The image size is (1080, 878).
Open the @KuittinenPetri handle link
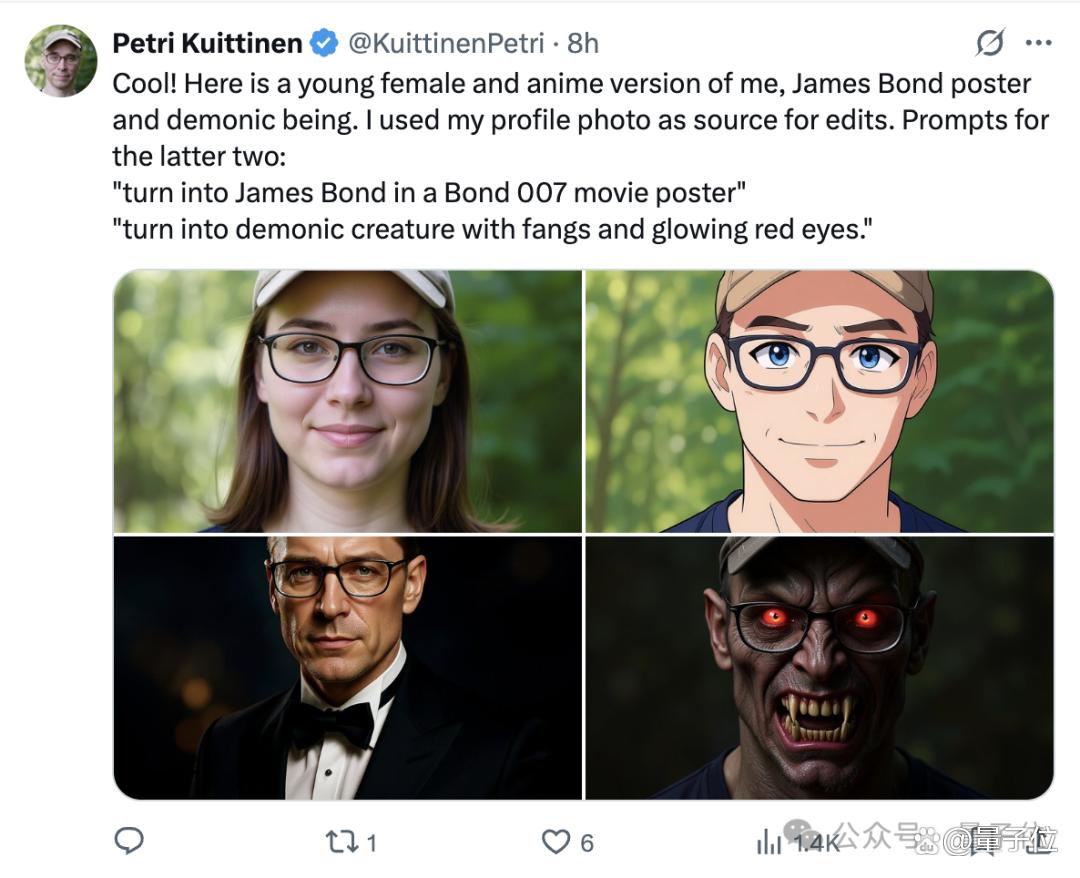point(446,43)
